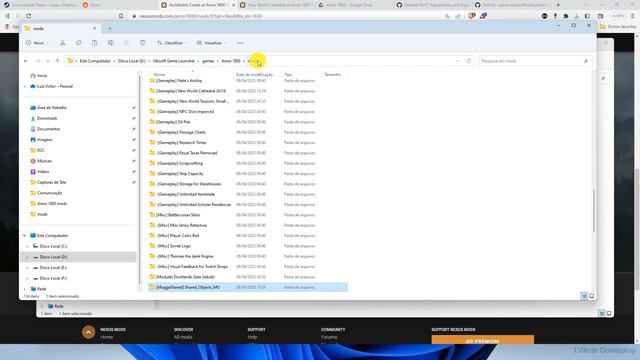Viewport: 640px width, 360px height.
Task: Click the Paste clipboard icon
Action: coord(94,43)
